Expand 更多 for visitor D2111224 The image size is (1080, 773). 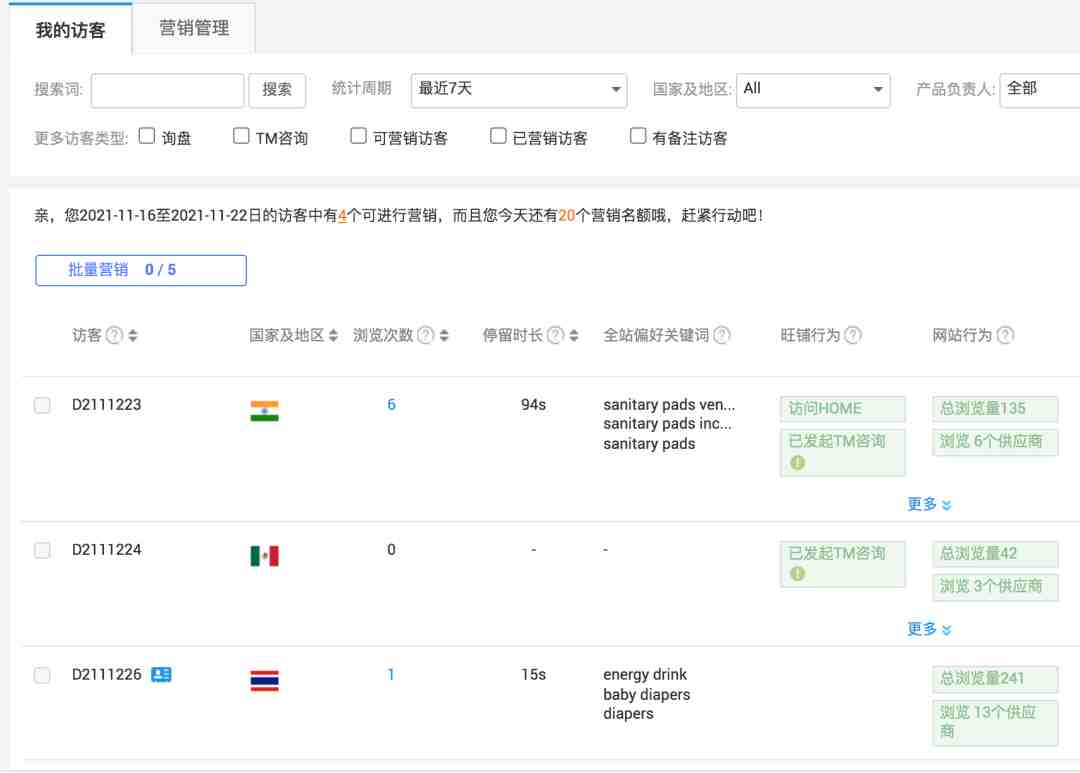click(x=929, y=629)
